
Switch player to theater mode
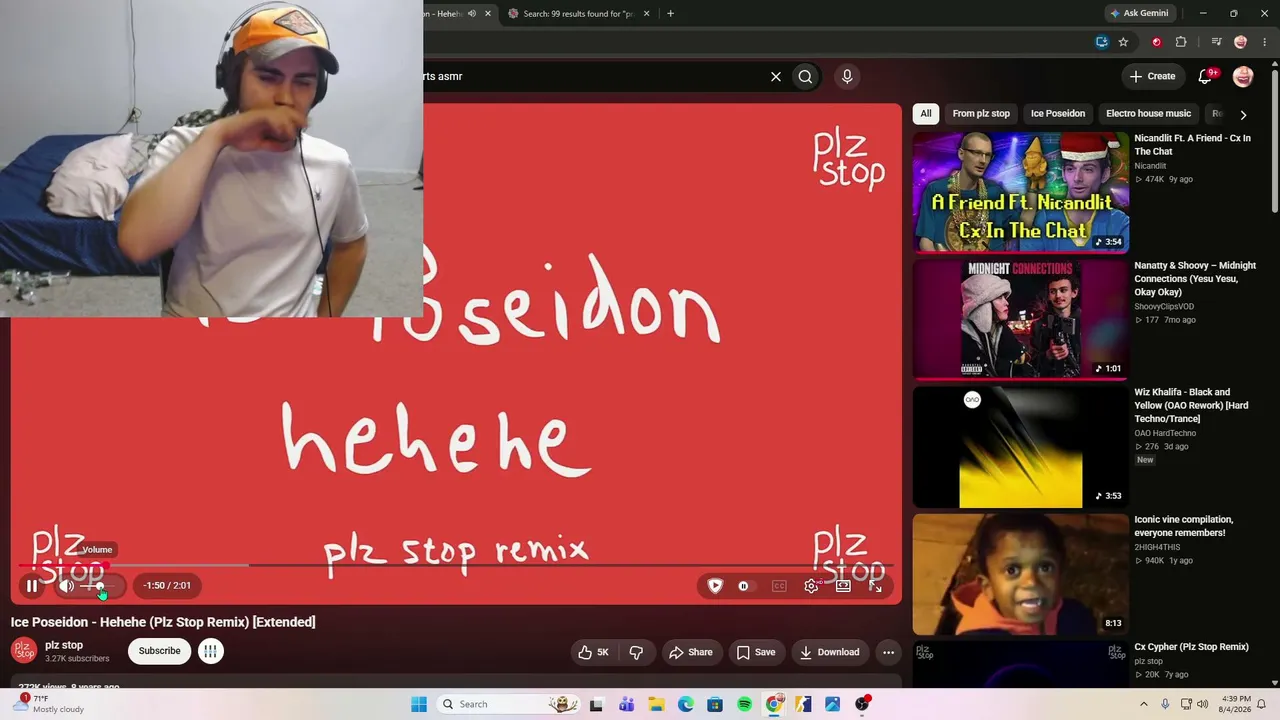pyautogui.click(x=843, y=586)
